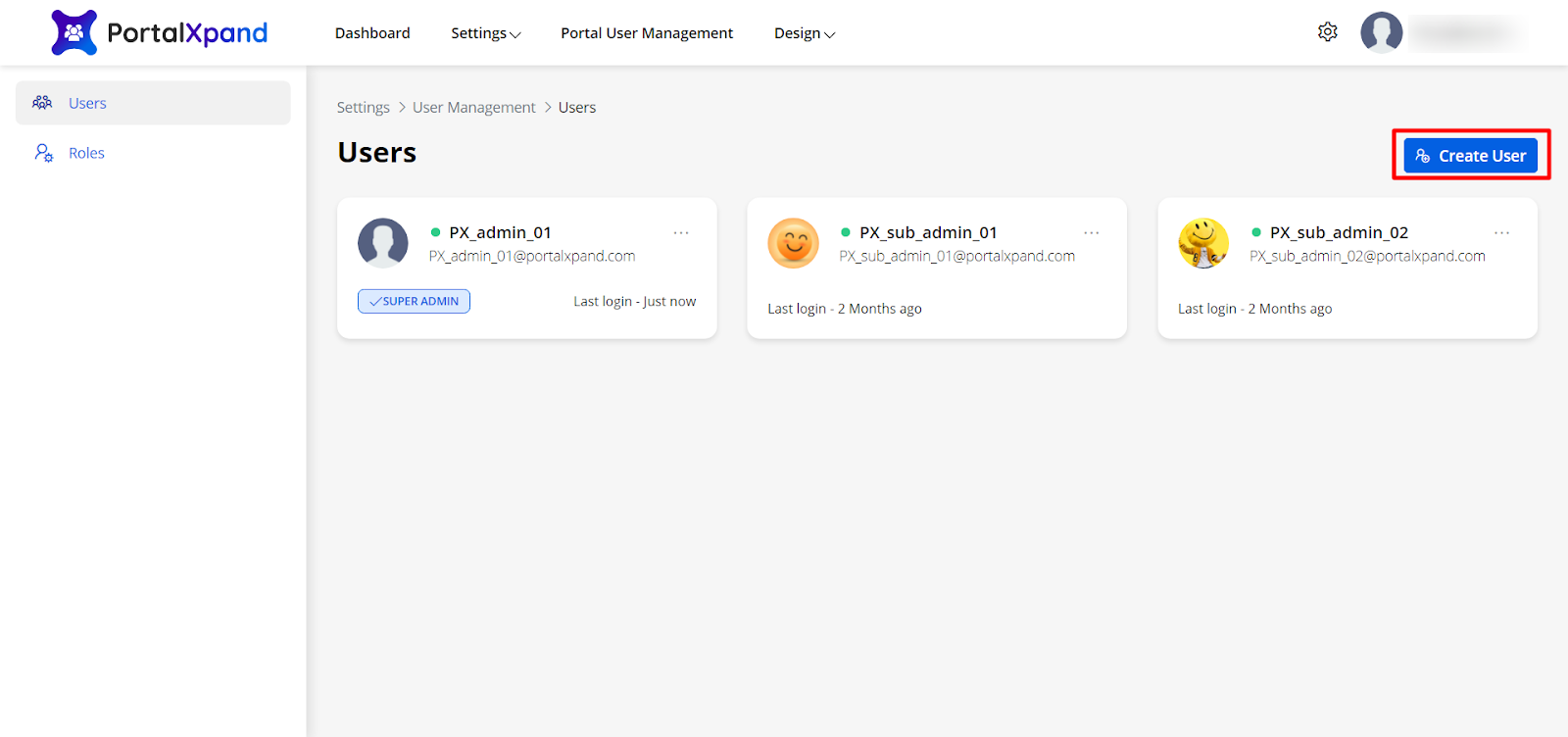Click User Management in the breadcrumb
1568x737 pixels.
tap(473, 108)
